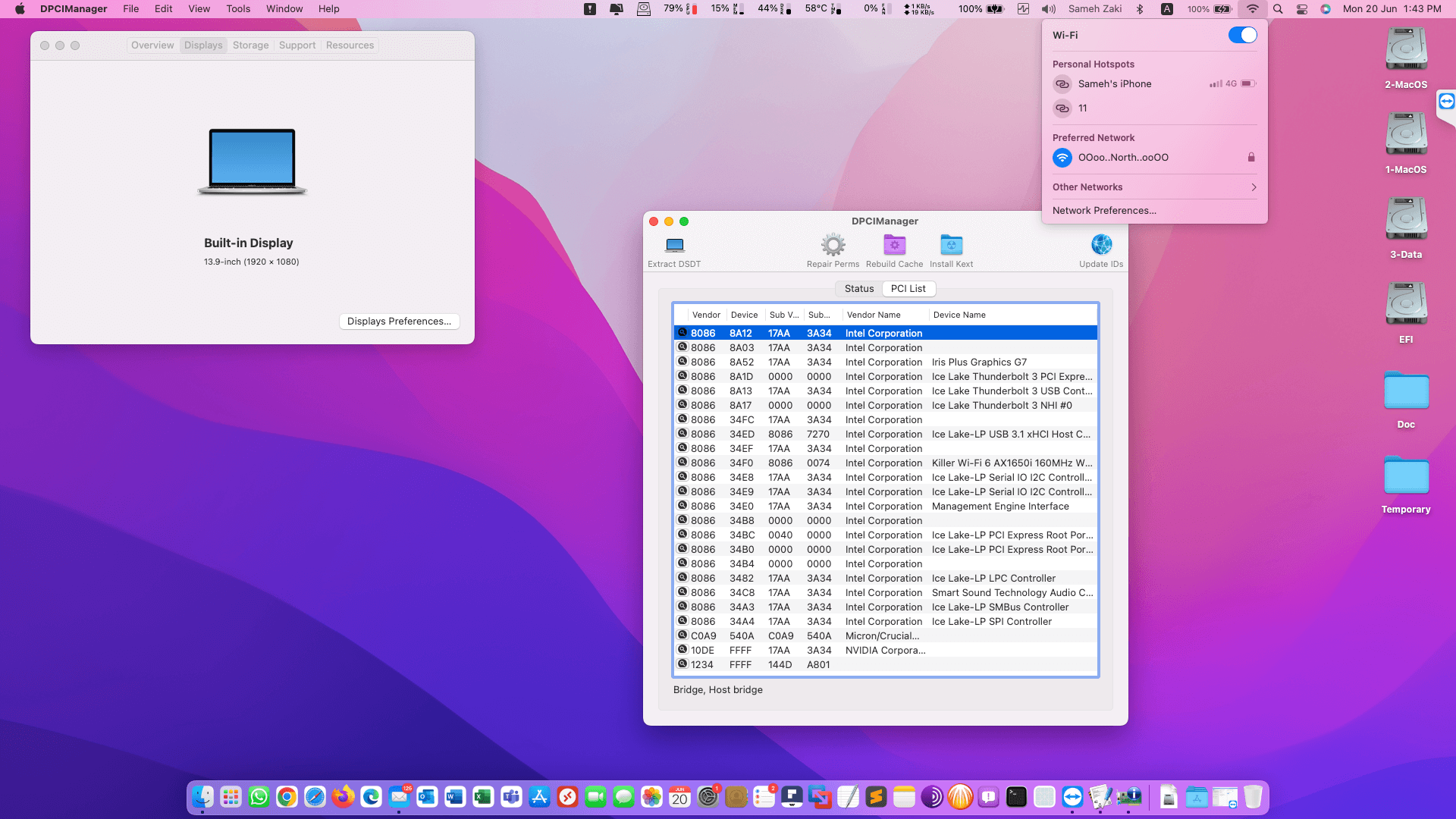The height and width of the screenshot is (819, 1456).
Task: Open Microsoft Teams from the Dock
Action: (511, 797)
